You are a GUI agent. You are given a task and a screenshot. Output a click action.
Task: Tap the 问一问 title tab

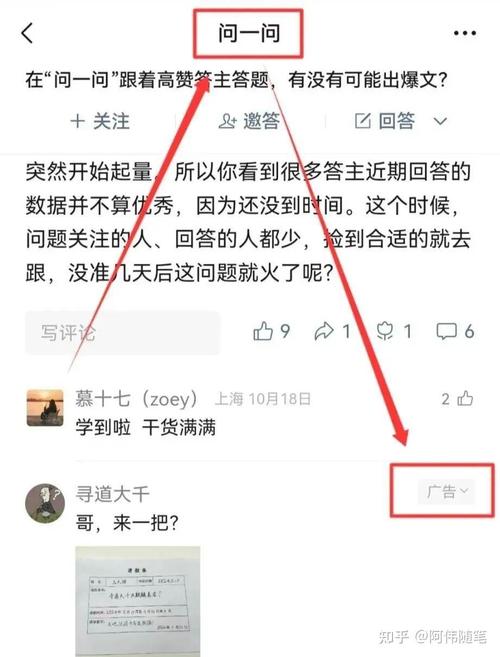coord(249,33)
